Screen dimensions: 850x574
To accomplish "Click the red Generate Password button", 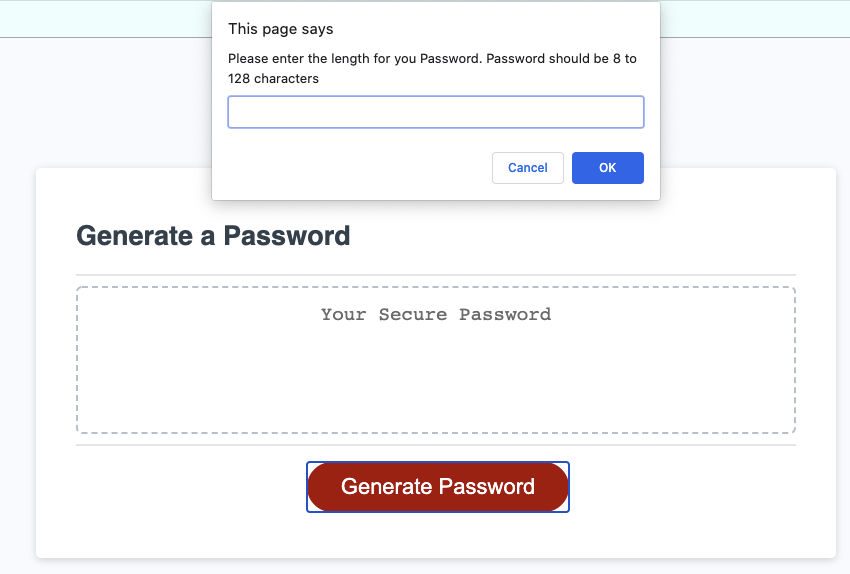I will pos(438,487).
